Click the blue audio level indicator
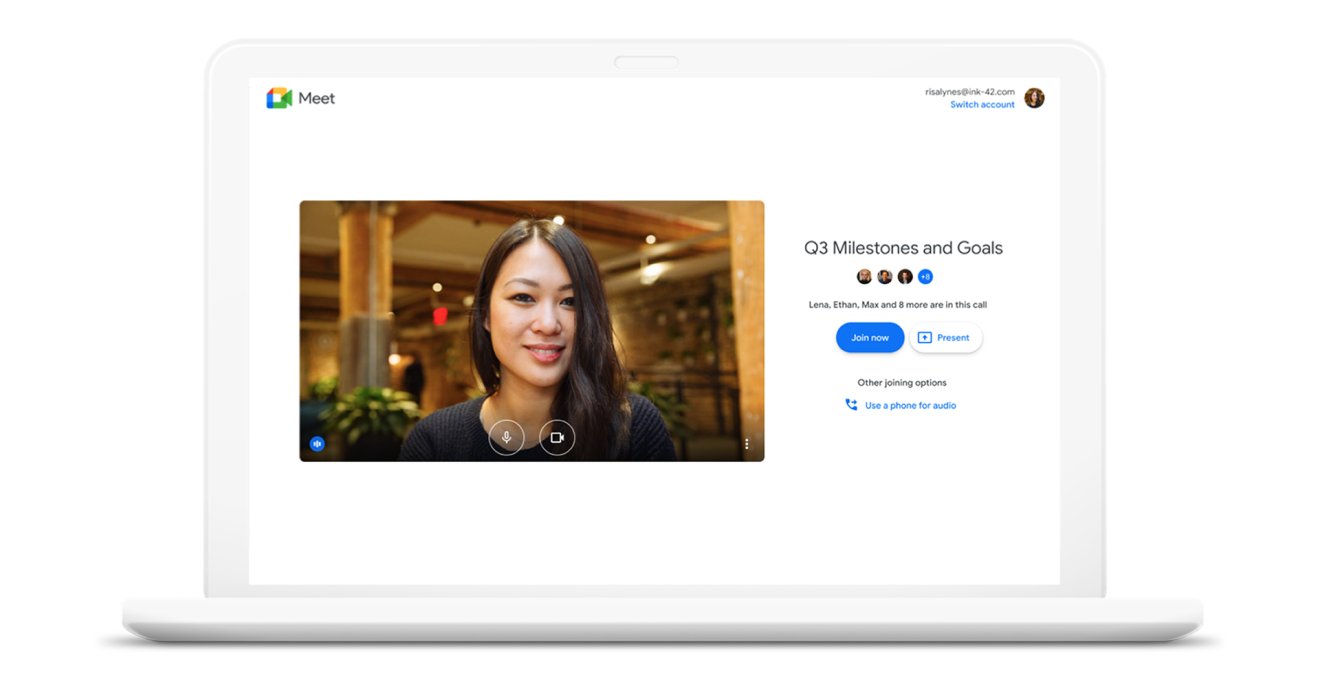The width and height of the screenshot is (1320, 693). 317,444
